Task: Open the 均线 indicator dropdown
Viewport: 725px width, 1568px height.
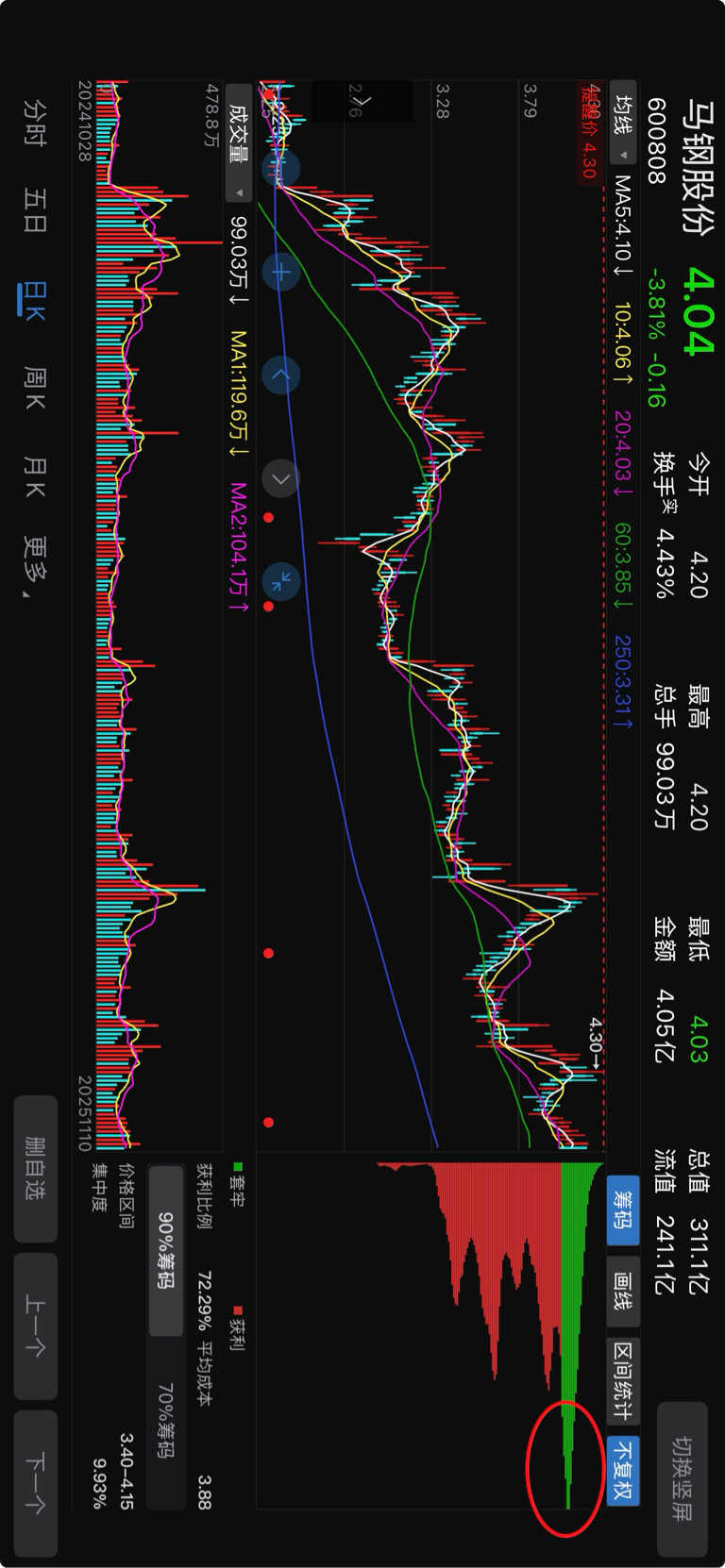Action: (x=623, y=122)
